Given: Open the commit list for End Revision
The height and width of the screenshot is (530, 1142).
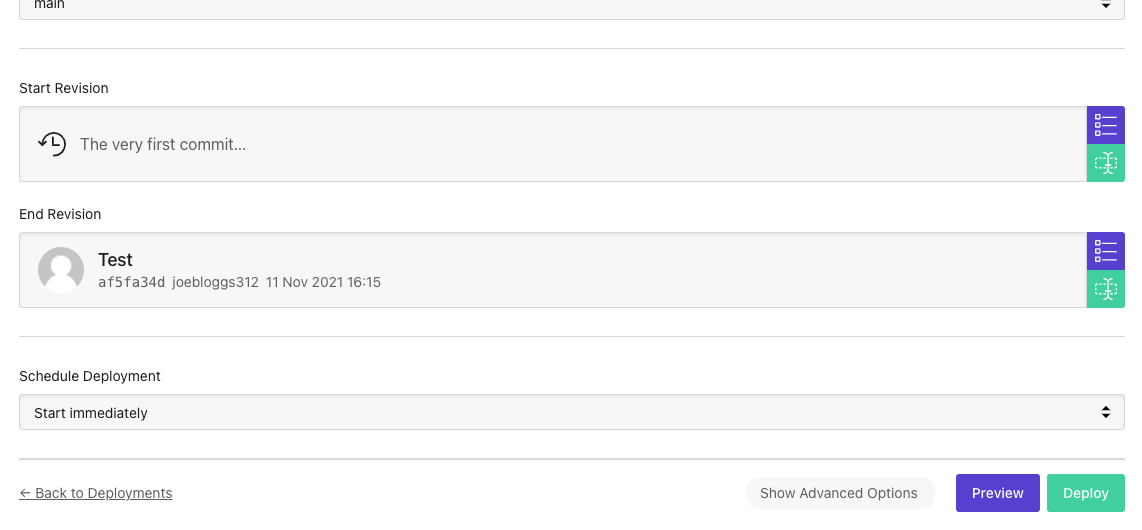Looking at the screenshot, I should tap(1105, 251).
